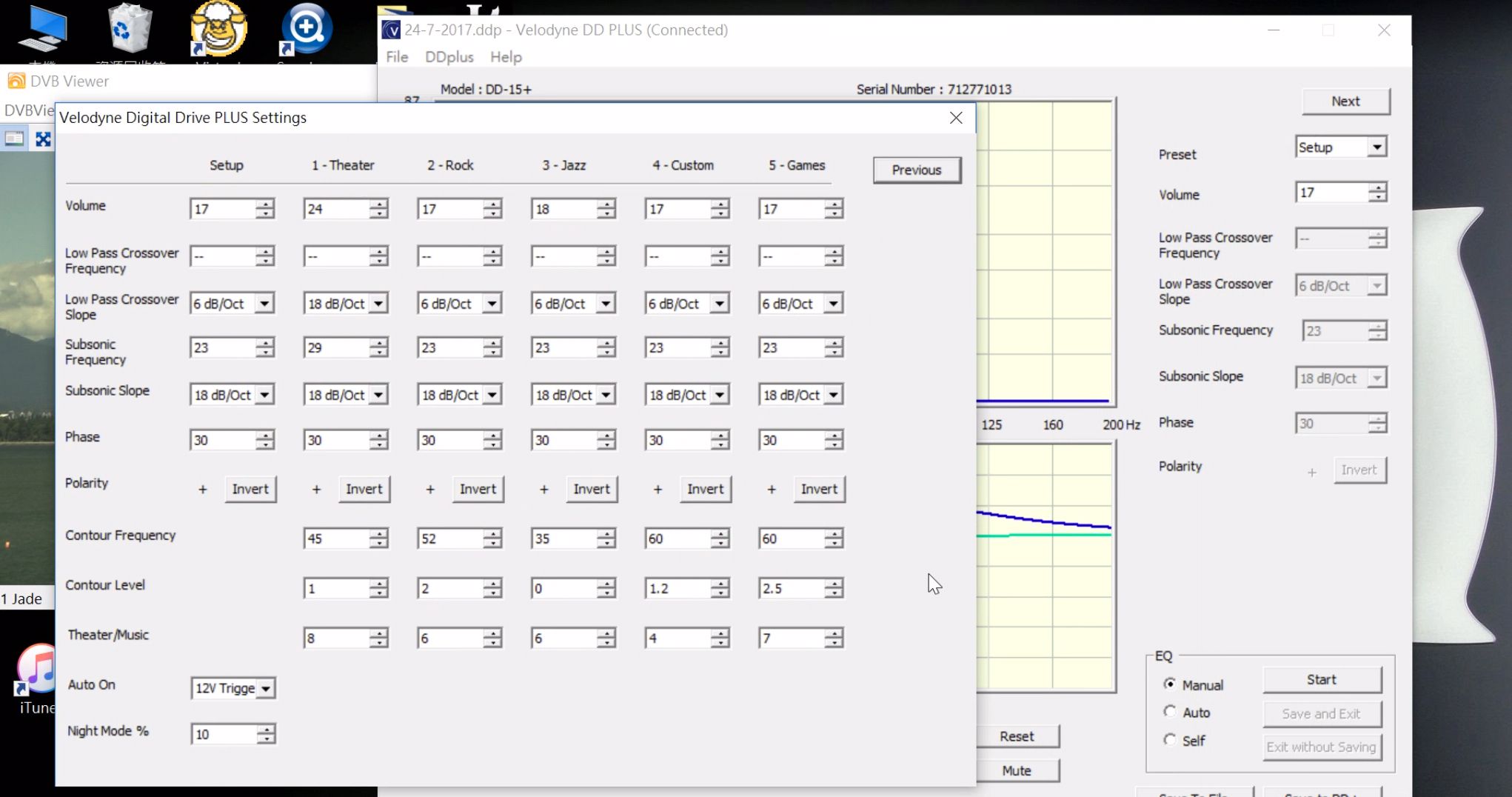Invert polarity for 2 - Rock preset
The height and width of the screenshot is (797, 1512).
[478, 489]
